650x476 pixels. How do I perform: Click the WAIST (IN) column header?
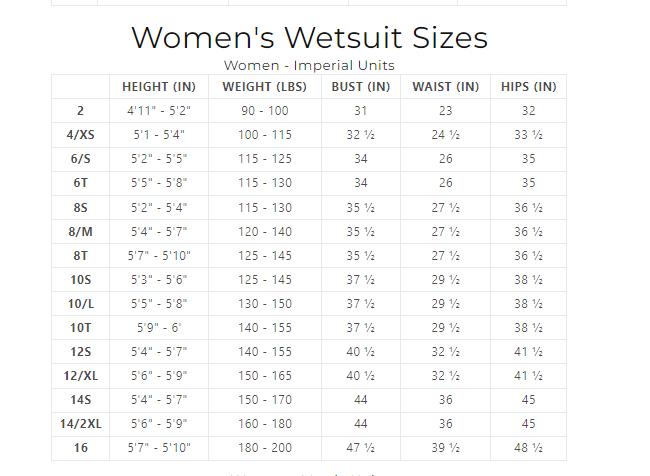coord(445,87)
